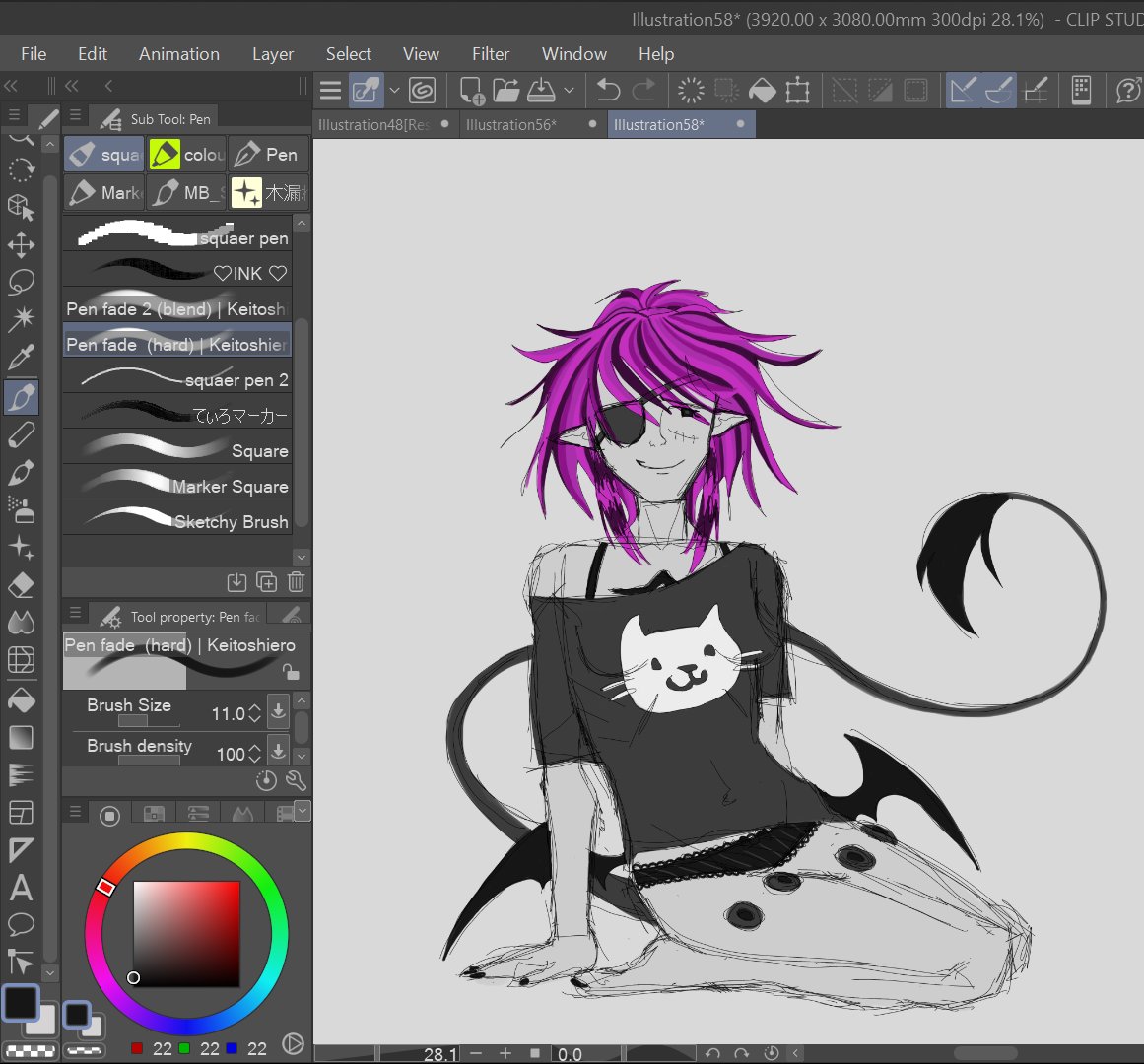Click the Undo arrow in the command bar
The height and width of the screenshot is (1064, 1144).
coord(608,91)
